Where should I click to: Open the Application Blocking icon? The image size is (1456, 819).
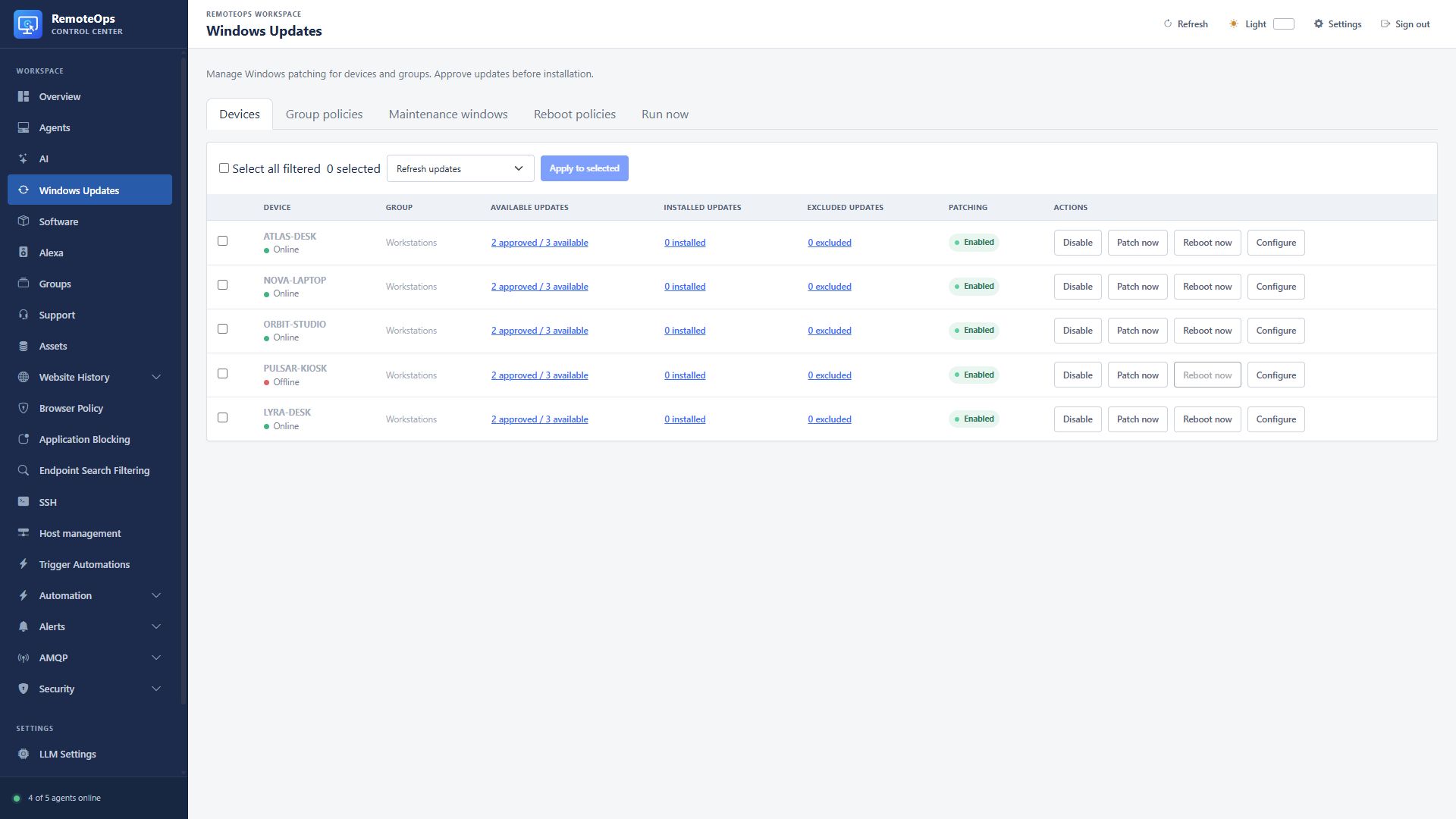coord(24,439)
